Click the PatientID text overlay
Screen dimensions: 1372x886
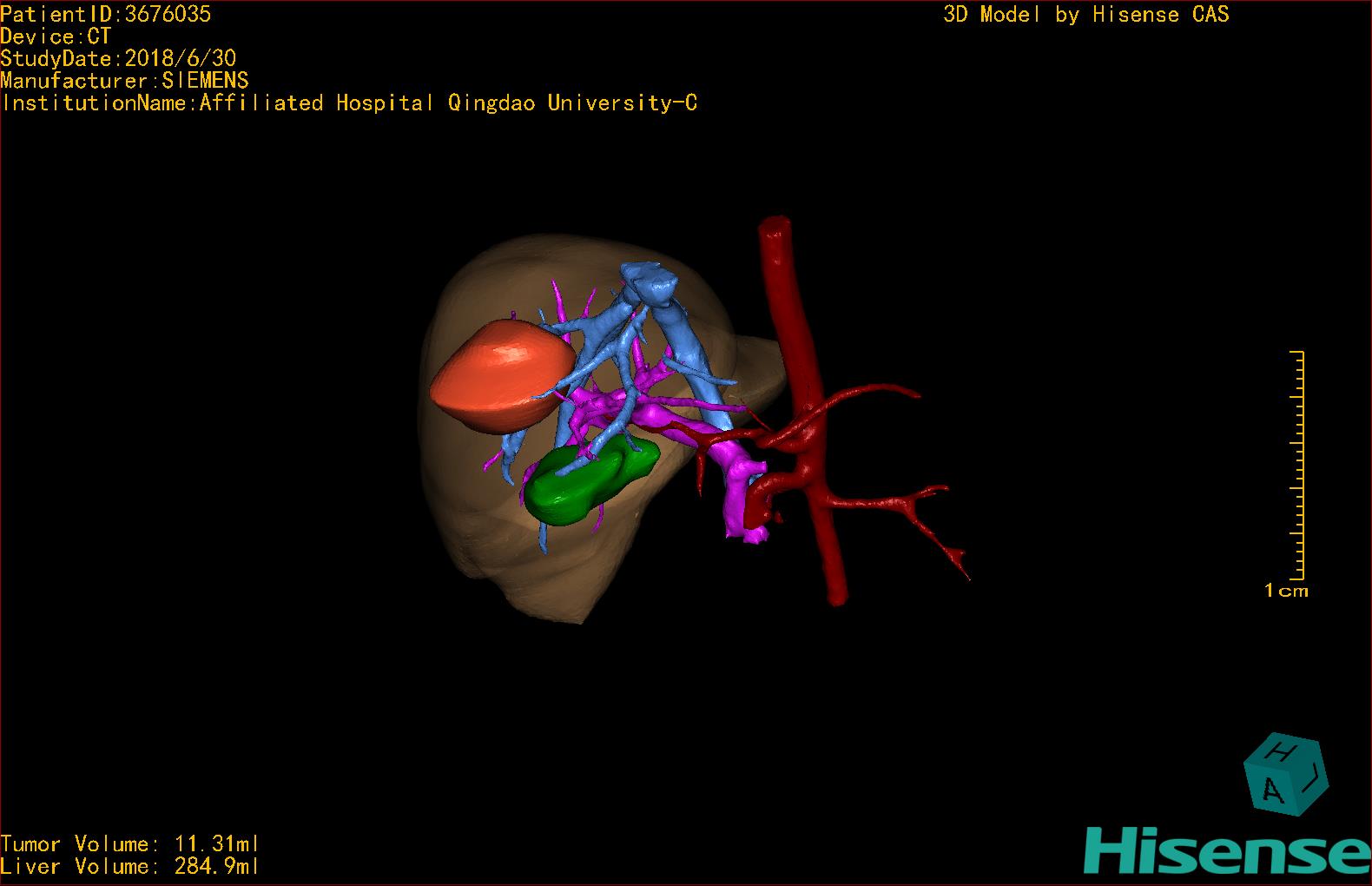106,14
